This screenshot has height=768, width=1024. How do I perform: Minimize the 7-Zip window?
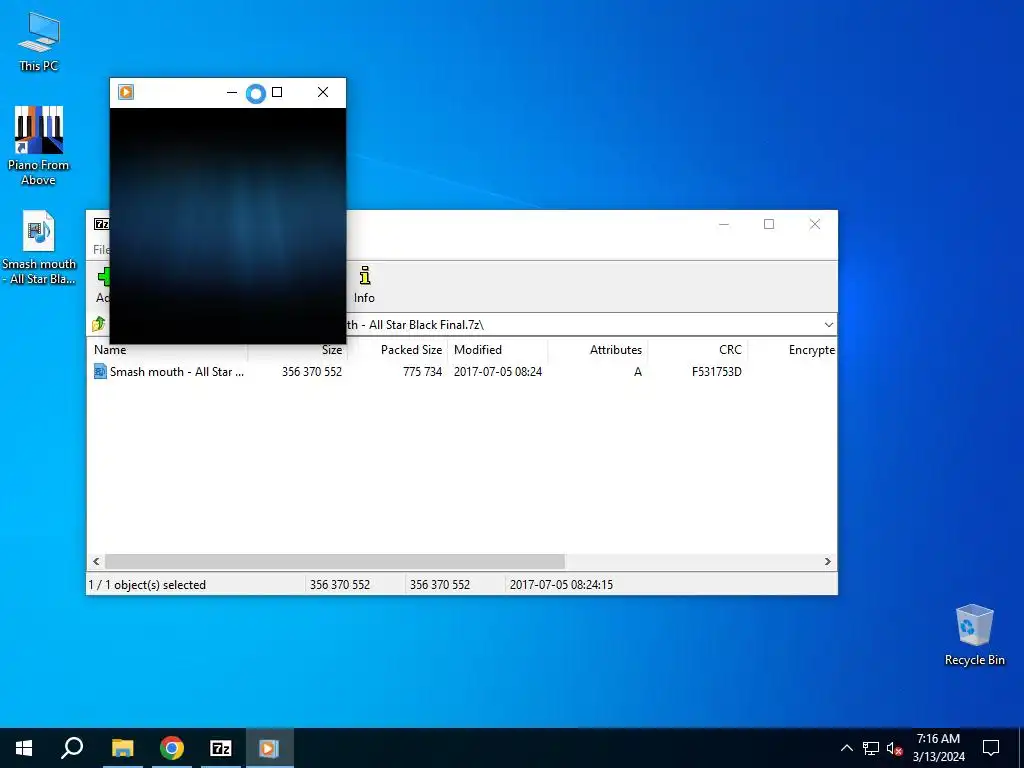tap(724, 224)
